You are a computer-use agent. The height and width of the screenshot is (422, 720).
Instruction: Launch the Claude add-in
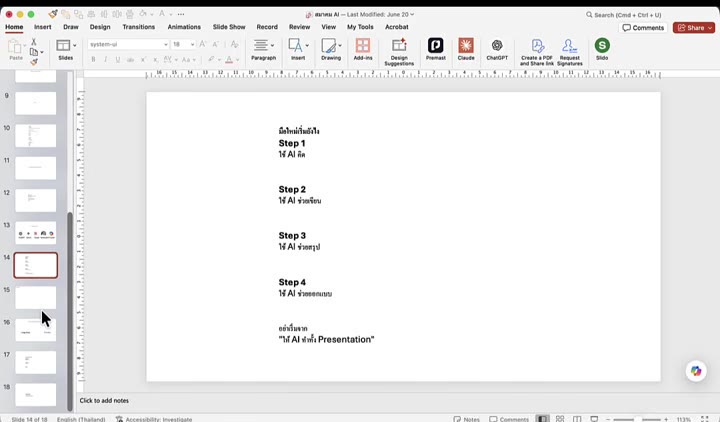pos(466,49)
